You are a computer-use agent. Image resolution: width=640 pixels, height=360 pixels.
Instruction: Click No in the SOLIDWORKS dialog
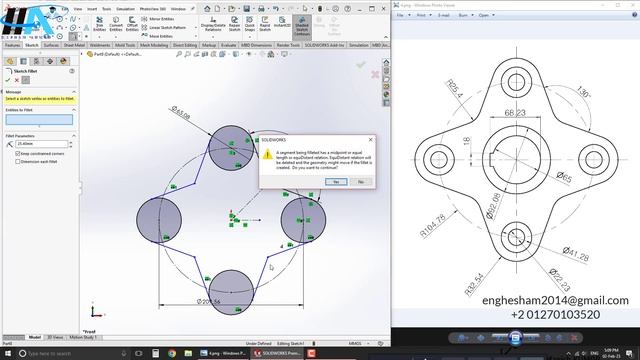pos(361,182)
